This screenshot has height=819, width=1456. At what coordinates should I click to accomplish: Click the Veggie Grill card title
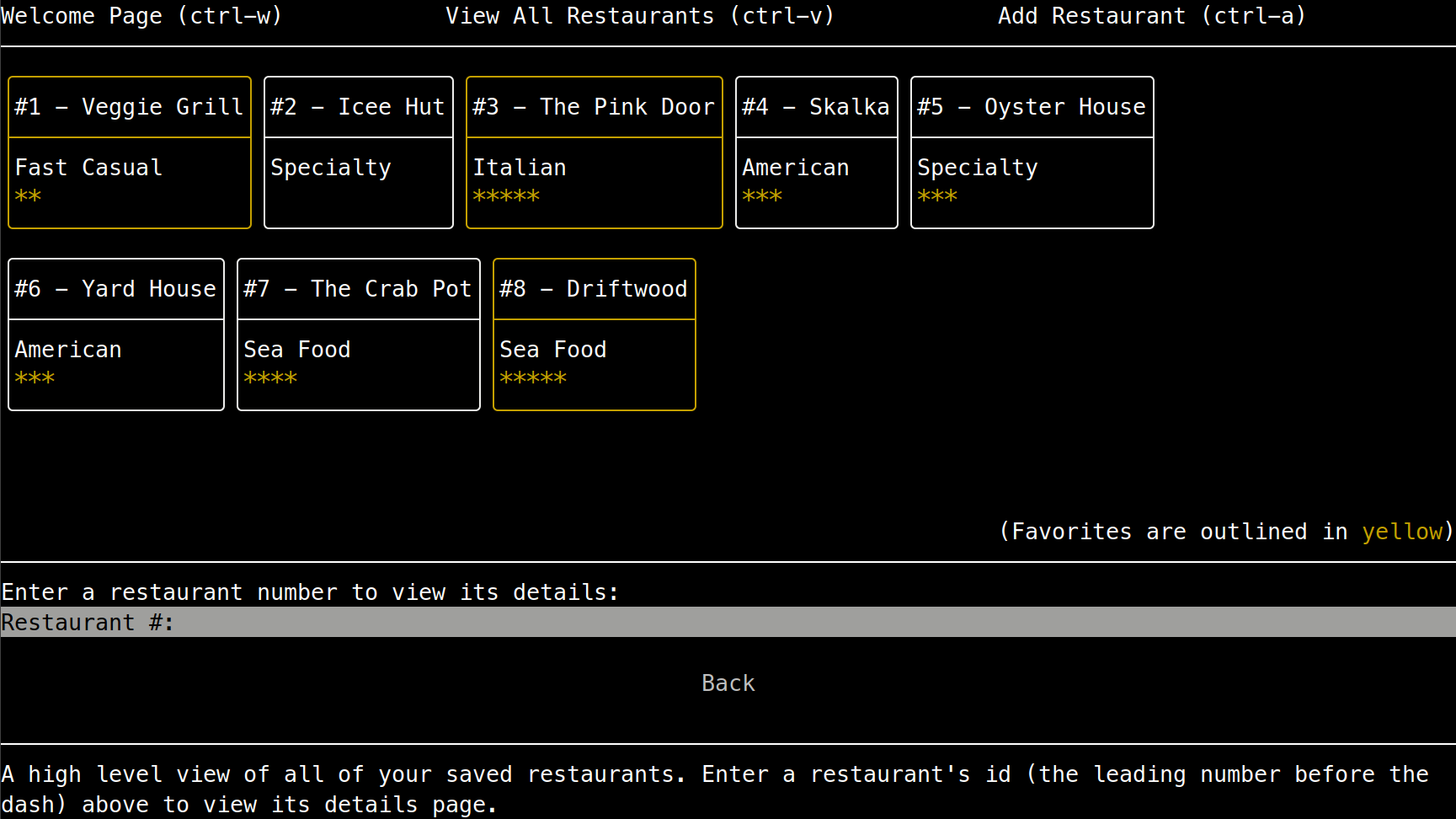coord(129,107)
